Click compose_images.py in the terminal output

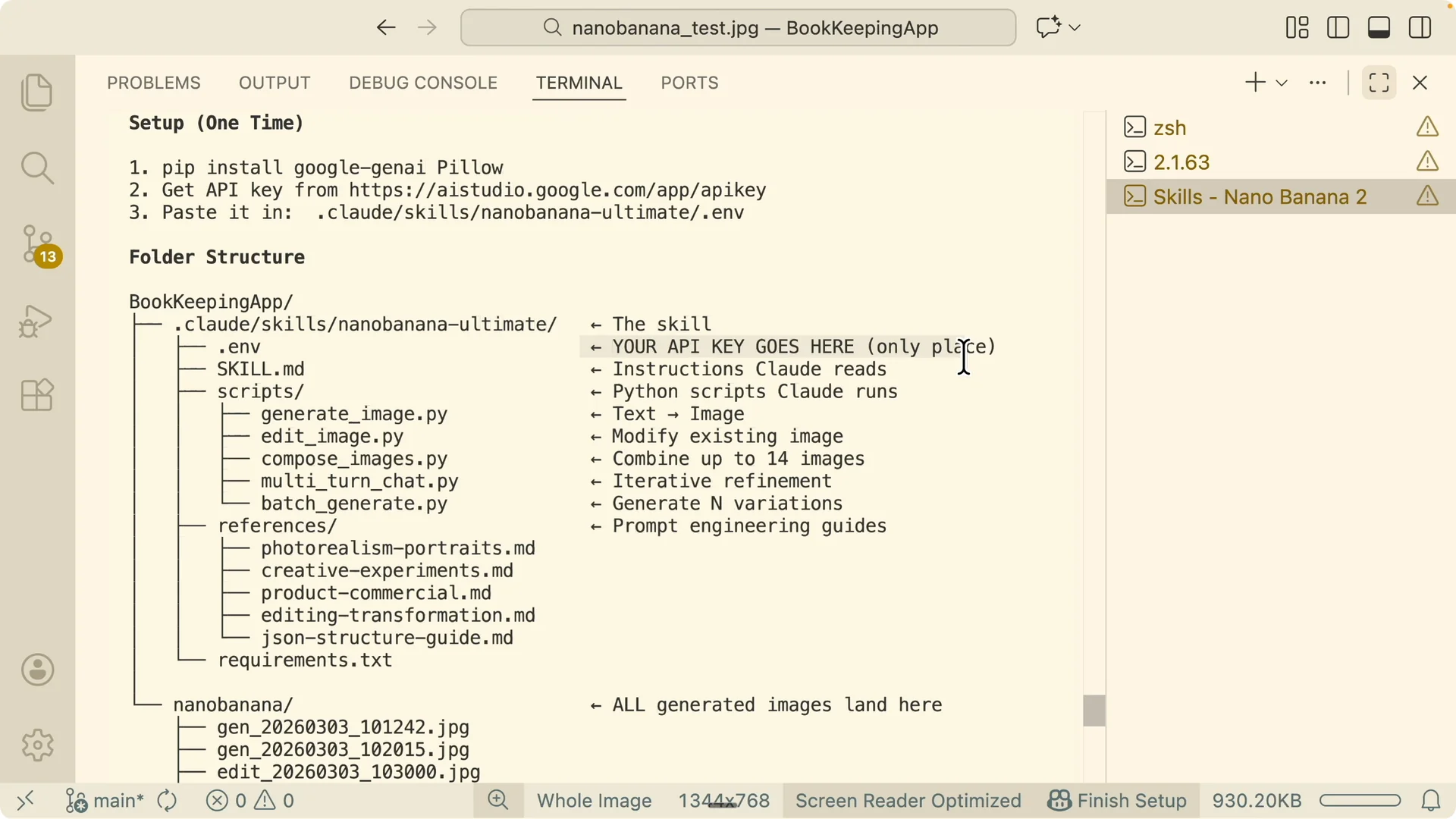tap(354, 459)
